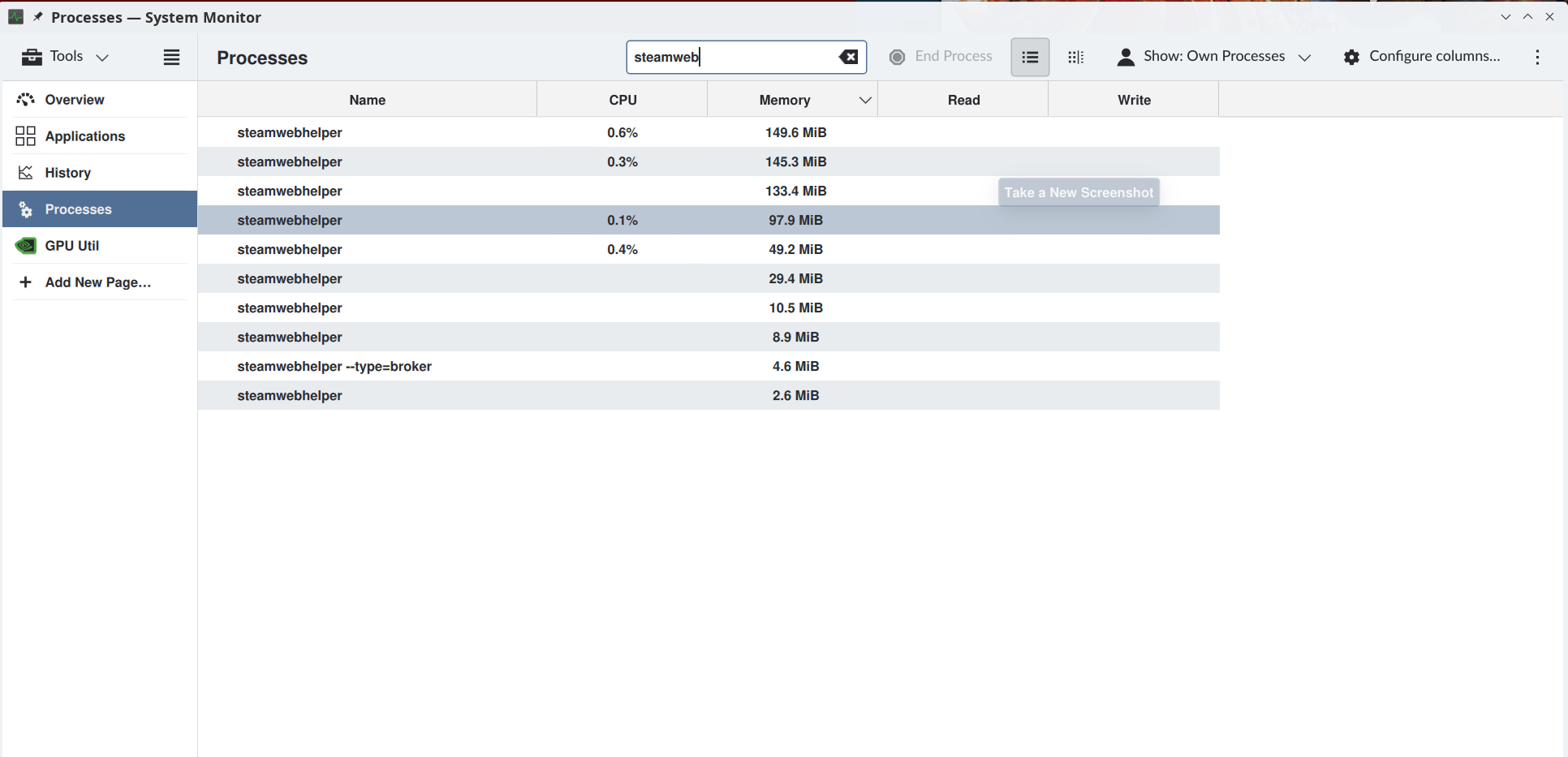
Task: Select the steamwebhelper --type=broker process
Action: 334,367
